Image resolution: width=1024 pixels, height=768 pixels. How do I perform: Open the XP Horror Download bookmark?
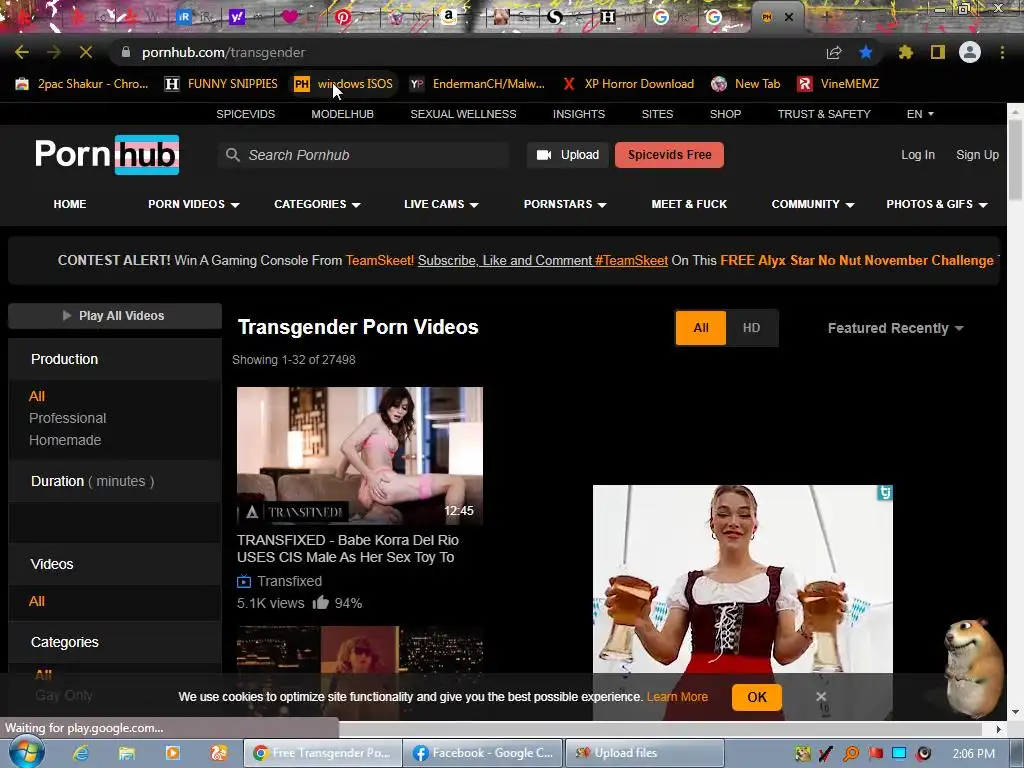pos(628,84)
